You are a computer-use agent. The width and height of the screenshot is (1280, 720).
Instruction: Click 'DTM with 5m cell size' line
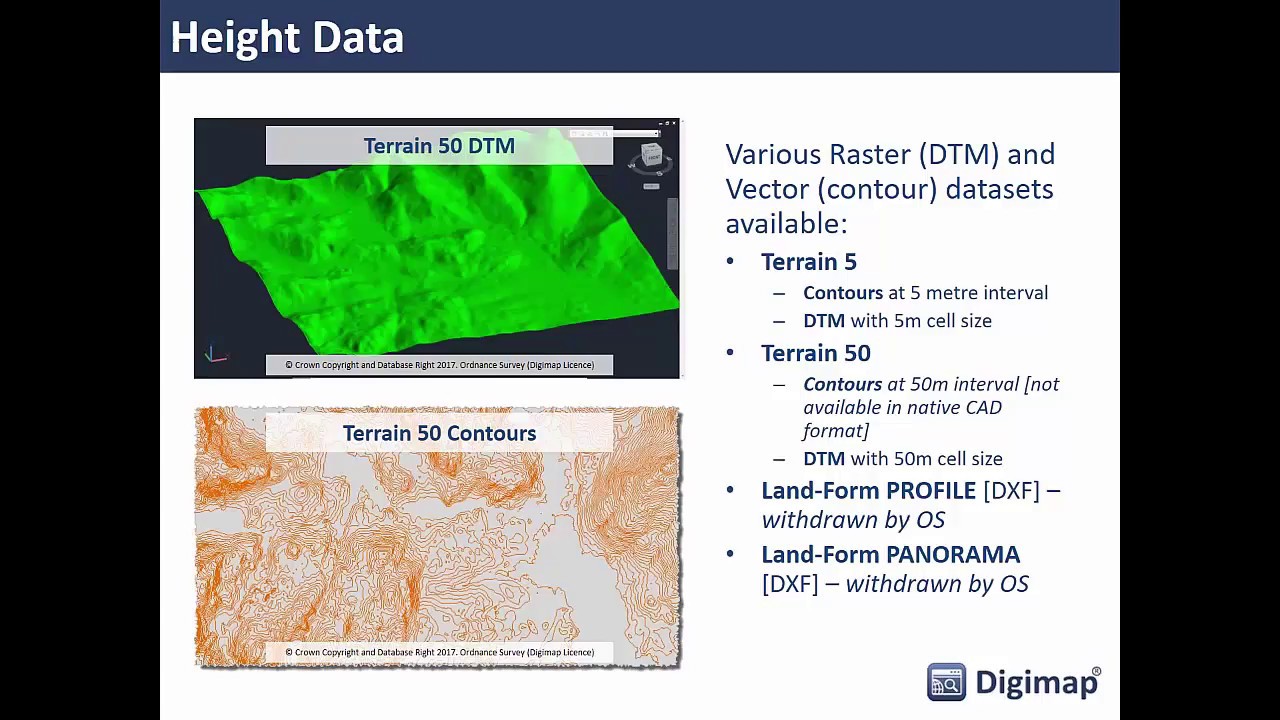(x=897, y=321)
